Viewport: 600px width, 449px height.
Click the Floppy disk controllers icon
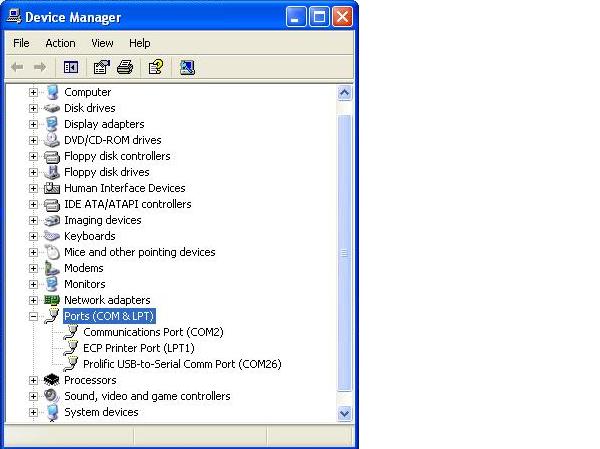tap(52, 157)
